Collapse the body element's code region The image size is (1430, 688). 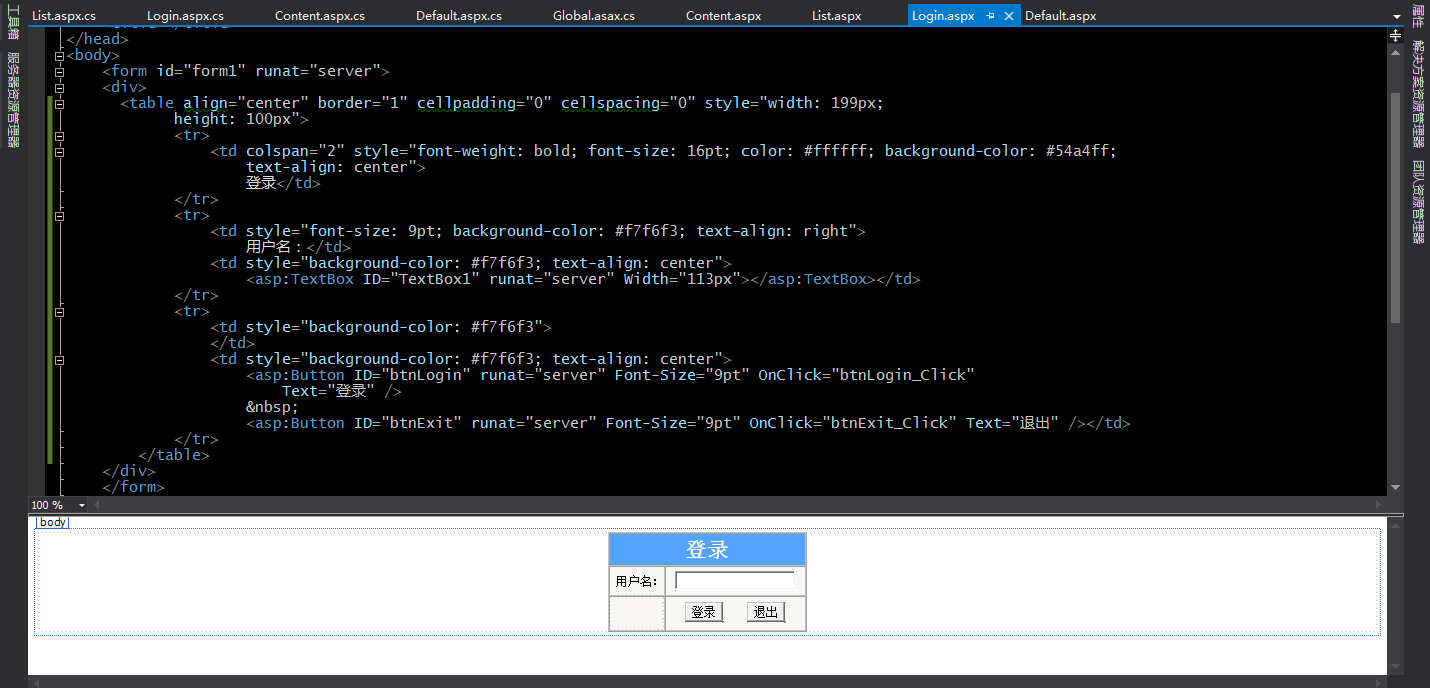(60, 56)
